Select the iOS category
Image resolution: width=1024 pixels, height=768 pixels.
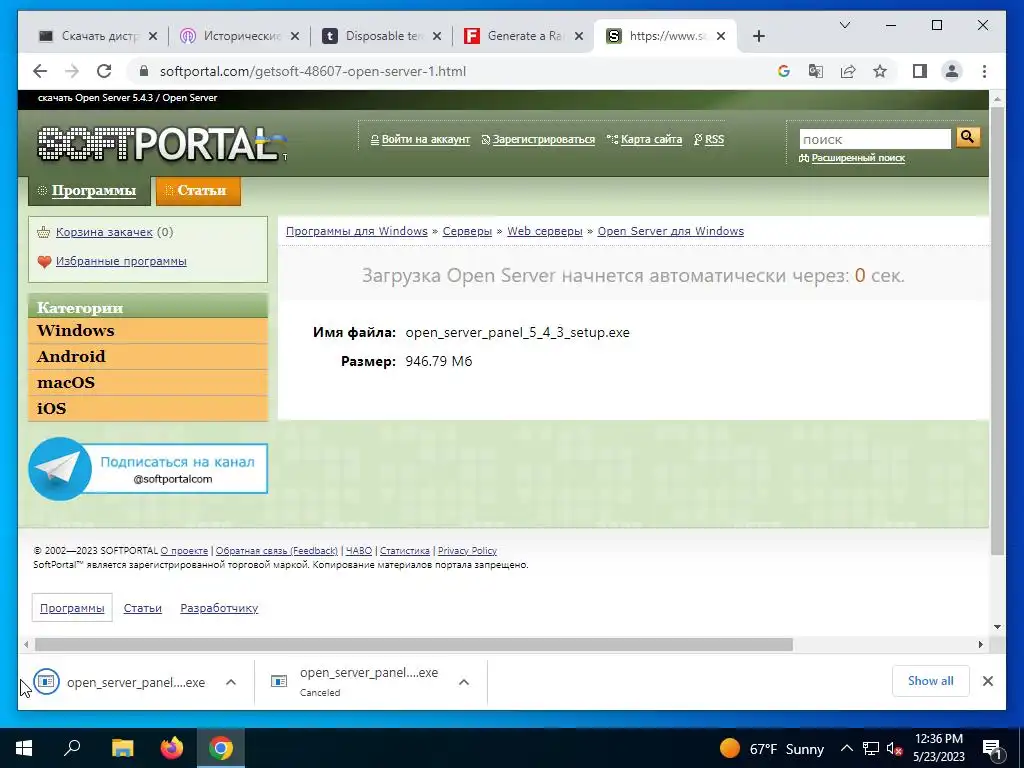pyautogui.click(x=148, y=409)
